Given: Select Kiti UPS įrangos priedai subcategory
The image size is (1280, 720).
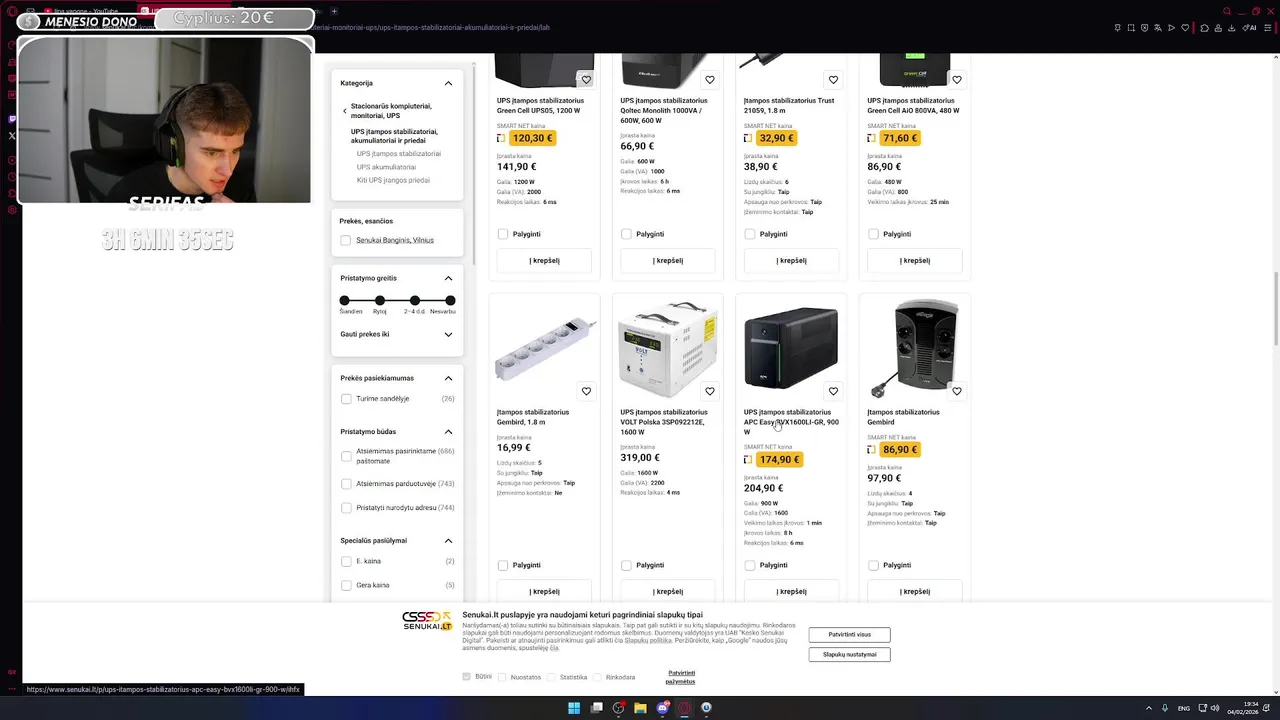Looking at the screenshot, I should pos(393,180).
